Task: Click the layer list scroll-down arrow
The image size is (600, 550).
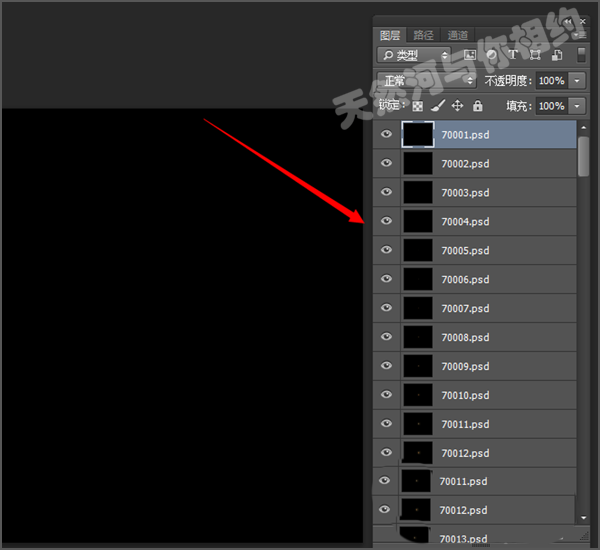Action: [584, 518]
